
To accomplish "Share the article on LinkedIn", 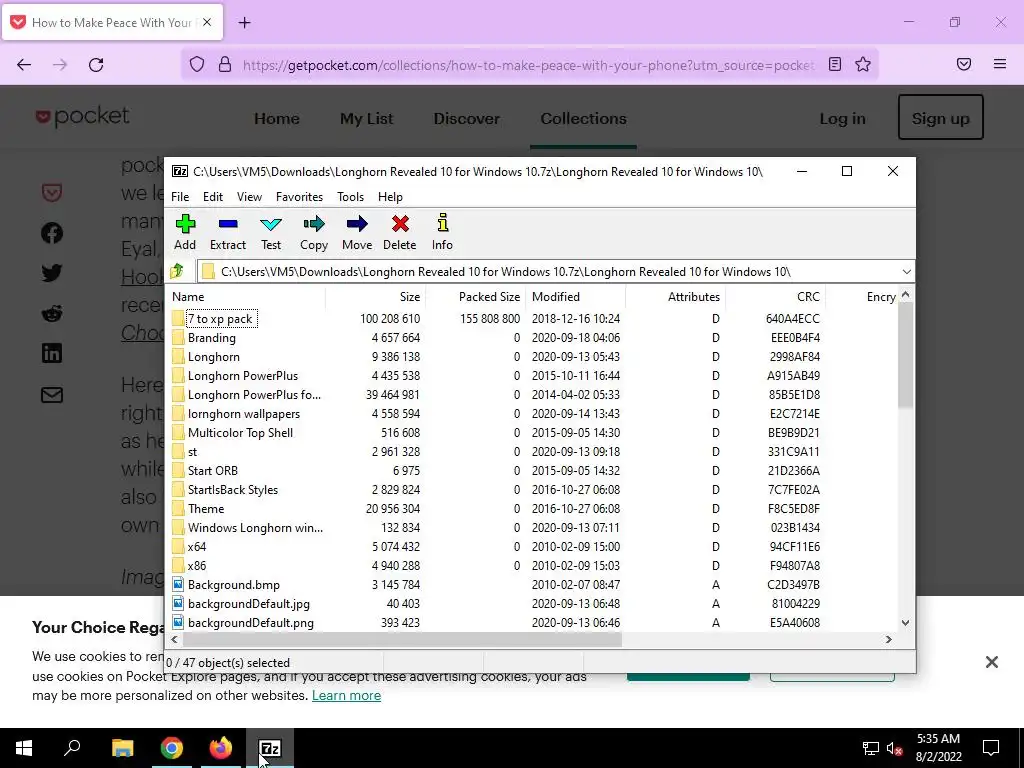I will 52,353.
